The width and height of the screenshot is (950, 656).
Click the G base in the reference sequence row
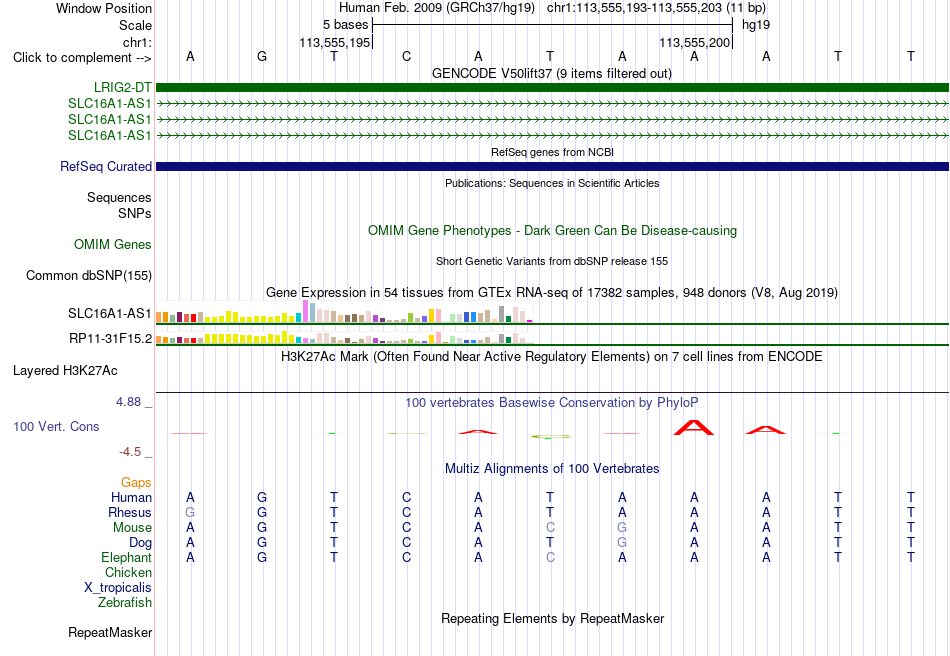point(262,56)
